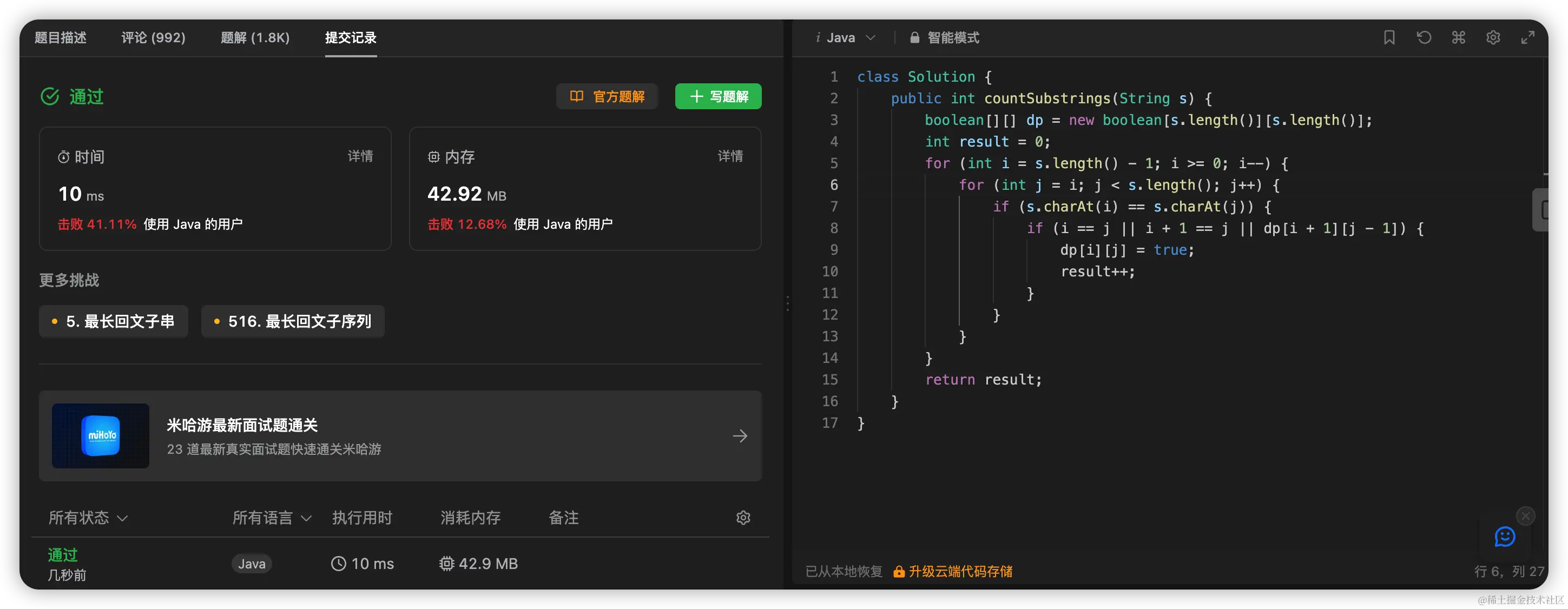Click the miHoYo banner thumbnail image
The width and height of the screenshot is (1568, 609).
pyautogui.click(x=101, y=436)
